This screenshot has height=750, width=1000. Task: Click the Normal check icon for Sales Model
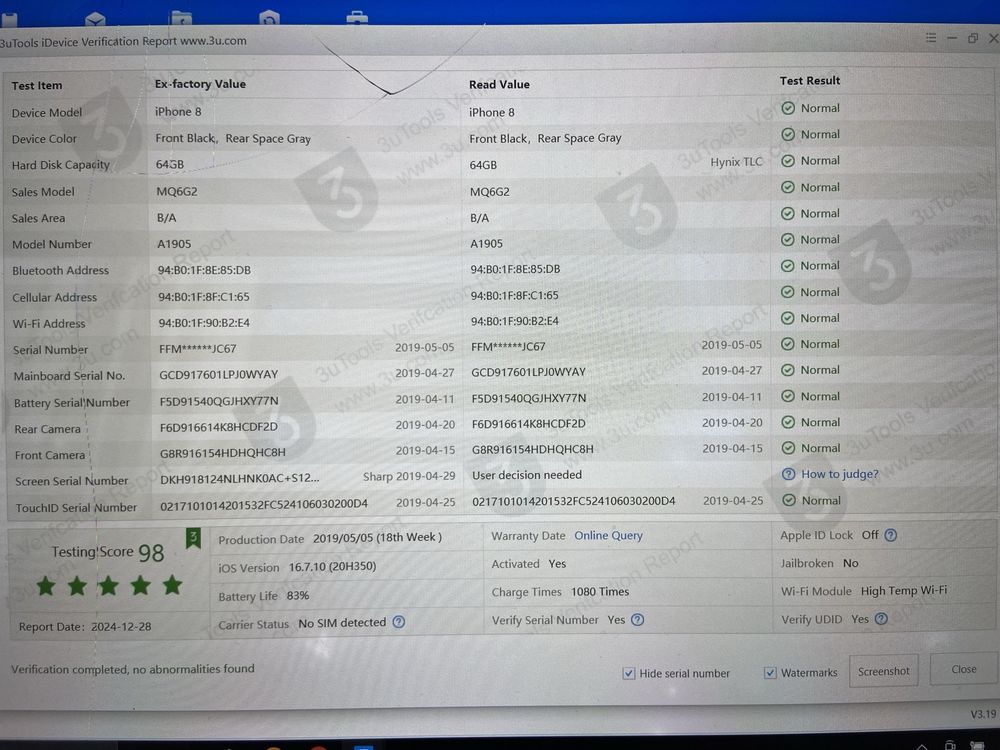[788, 188]
